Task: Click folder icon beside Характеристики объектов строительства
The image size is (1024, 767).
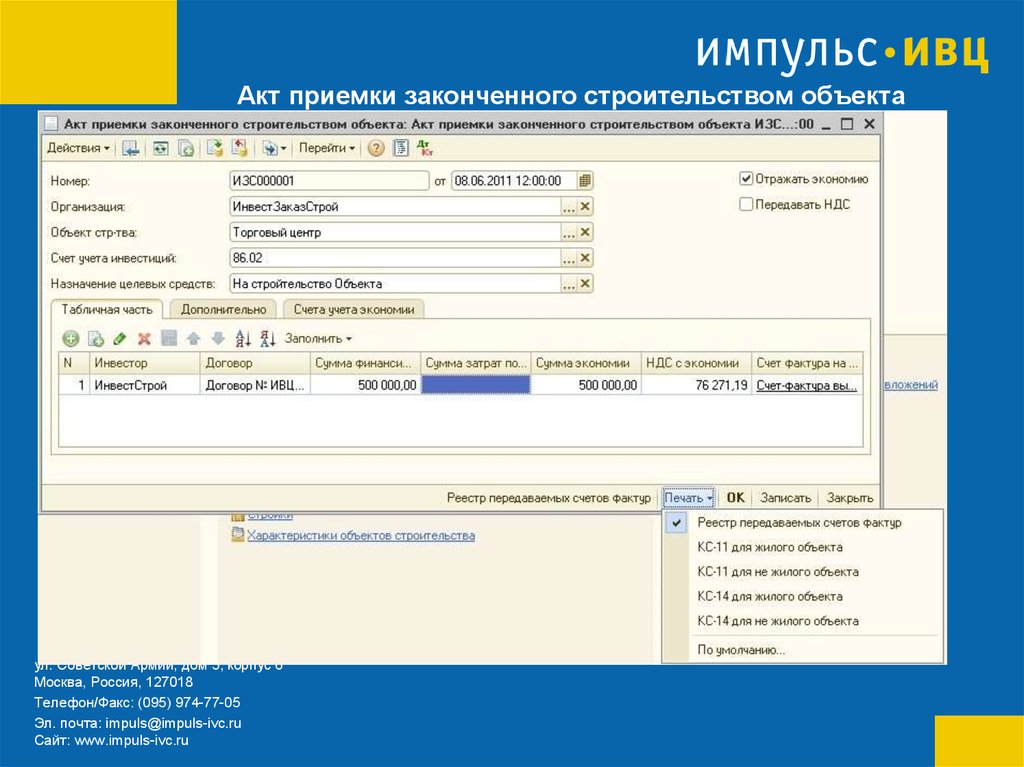Action: (x=238, y=536)
